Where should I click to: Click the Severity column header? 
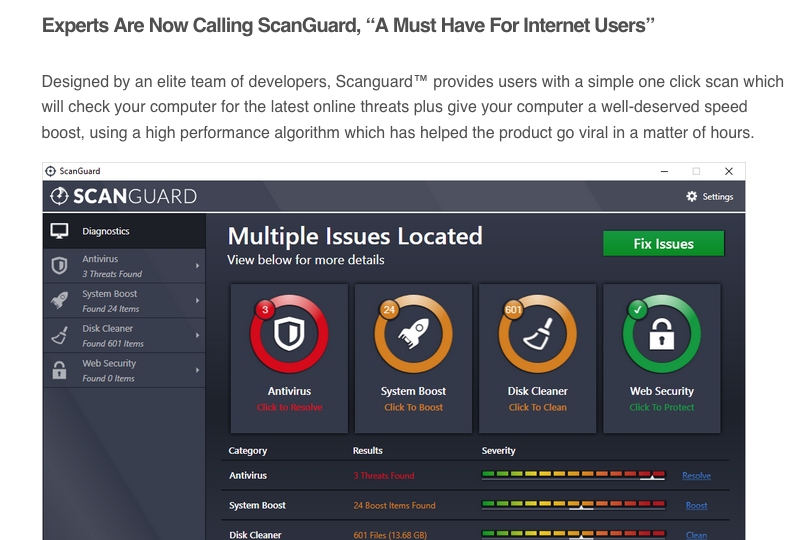[x=499, y=451]
